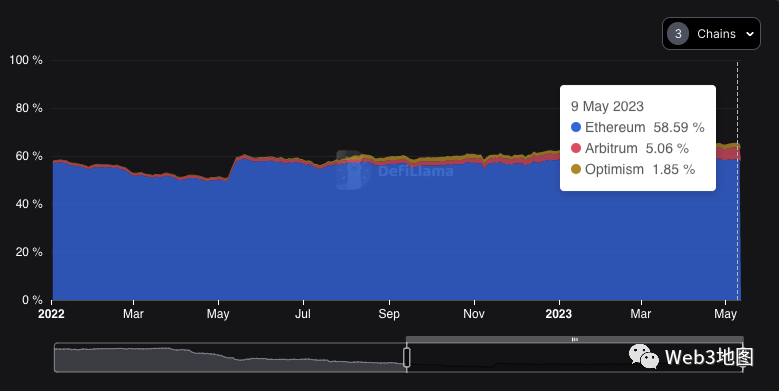Click the gold Optimism legend dot
Image resolution: width=779 pixels, height=391 pixels.
(x=576, y=169)
